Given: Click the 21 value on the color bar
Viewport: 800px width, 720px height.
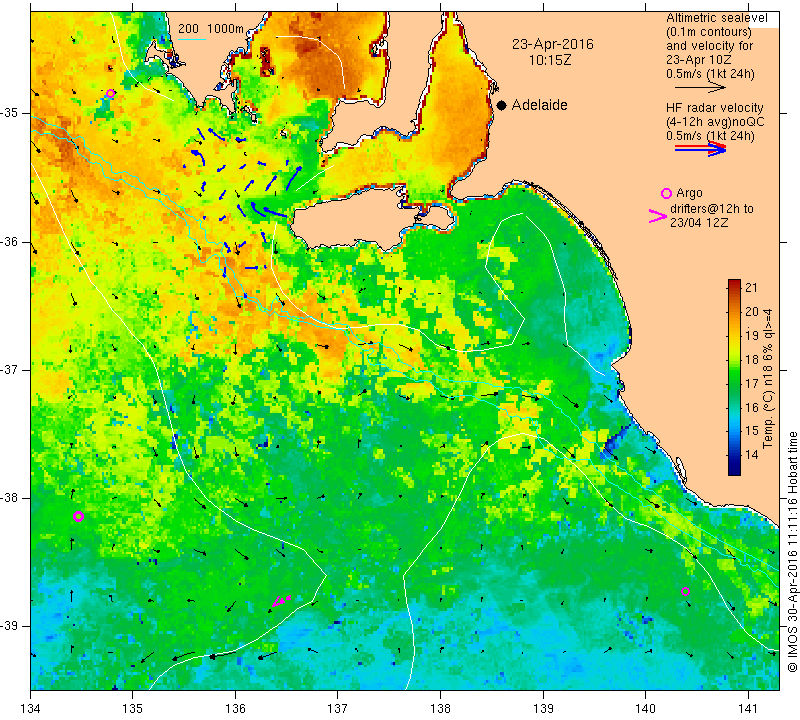Looking at the screenshot, I should pos(752,287).
